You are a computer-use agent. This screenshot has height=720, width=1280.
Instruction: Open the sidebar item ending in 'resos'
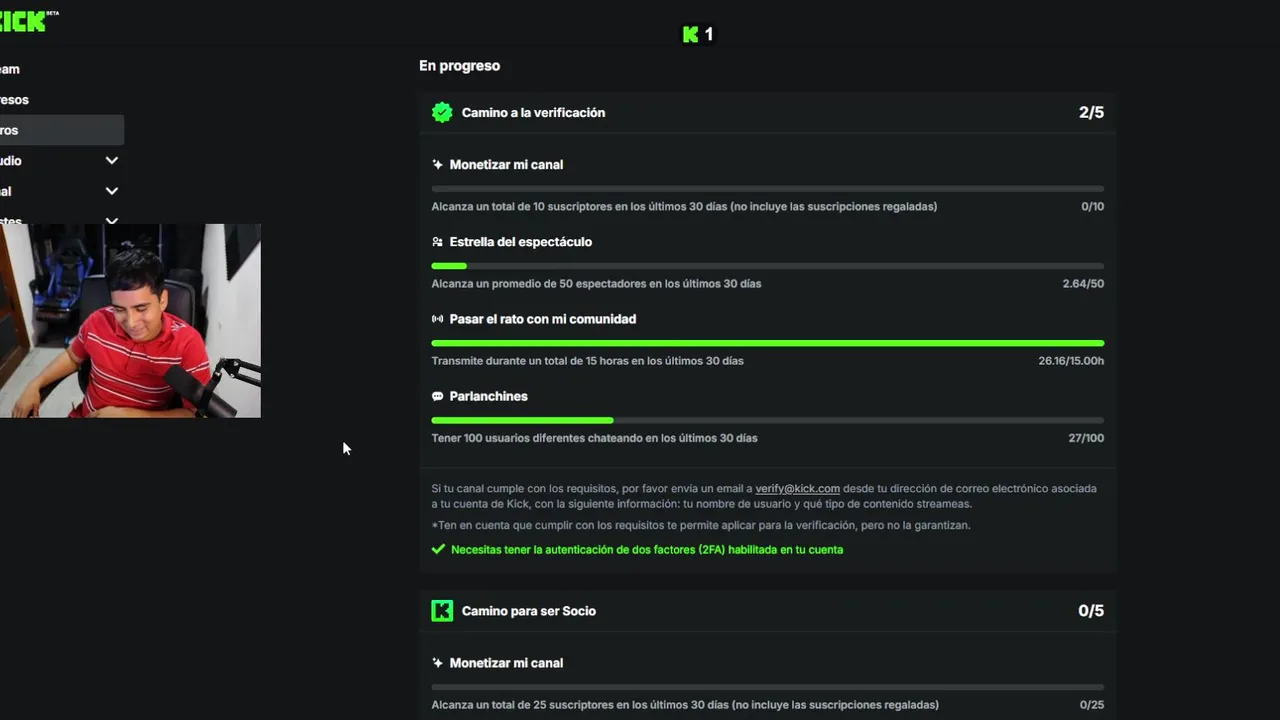click(x=14, y=100)
